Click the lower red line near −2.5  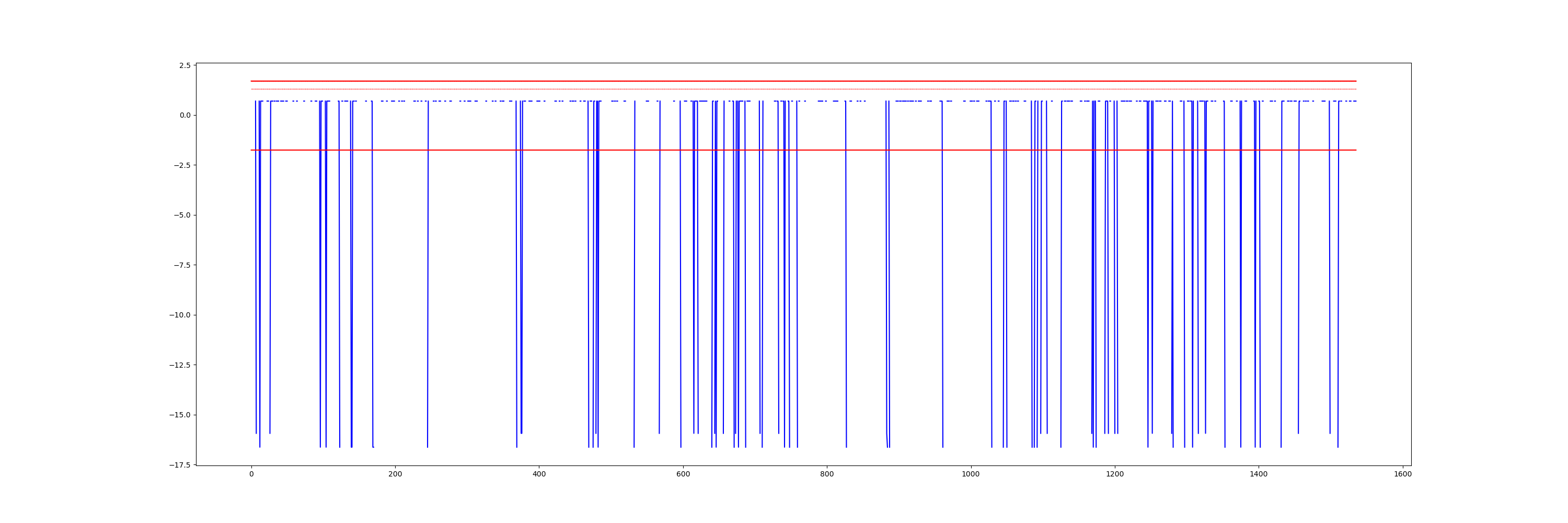tap(803, 150)
